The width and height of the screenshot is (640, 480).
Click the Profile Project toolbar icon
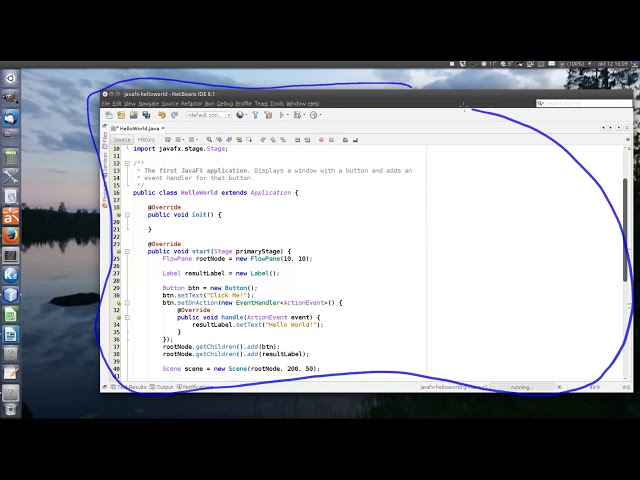(x=313, y=115)
